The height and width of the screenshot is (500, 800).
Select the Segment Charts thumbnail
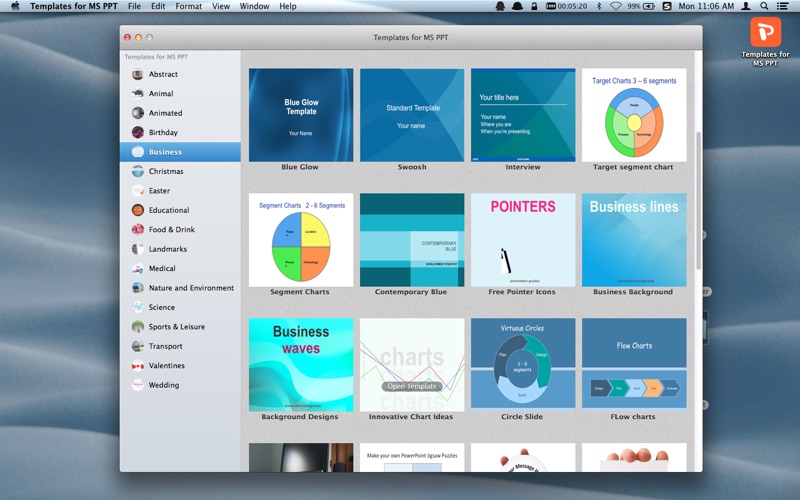(x=301, y=240)
